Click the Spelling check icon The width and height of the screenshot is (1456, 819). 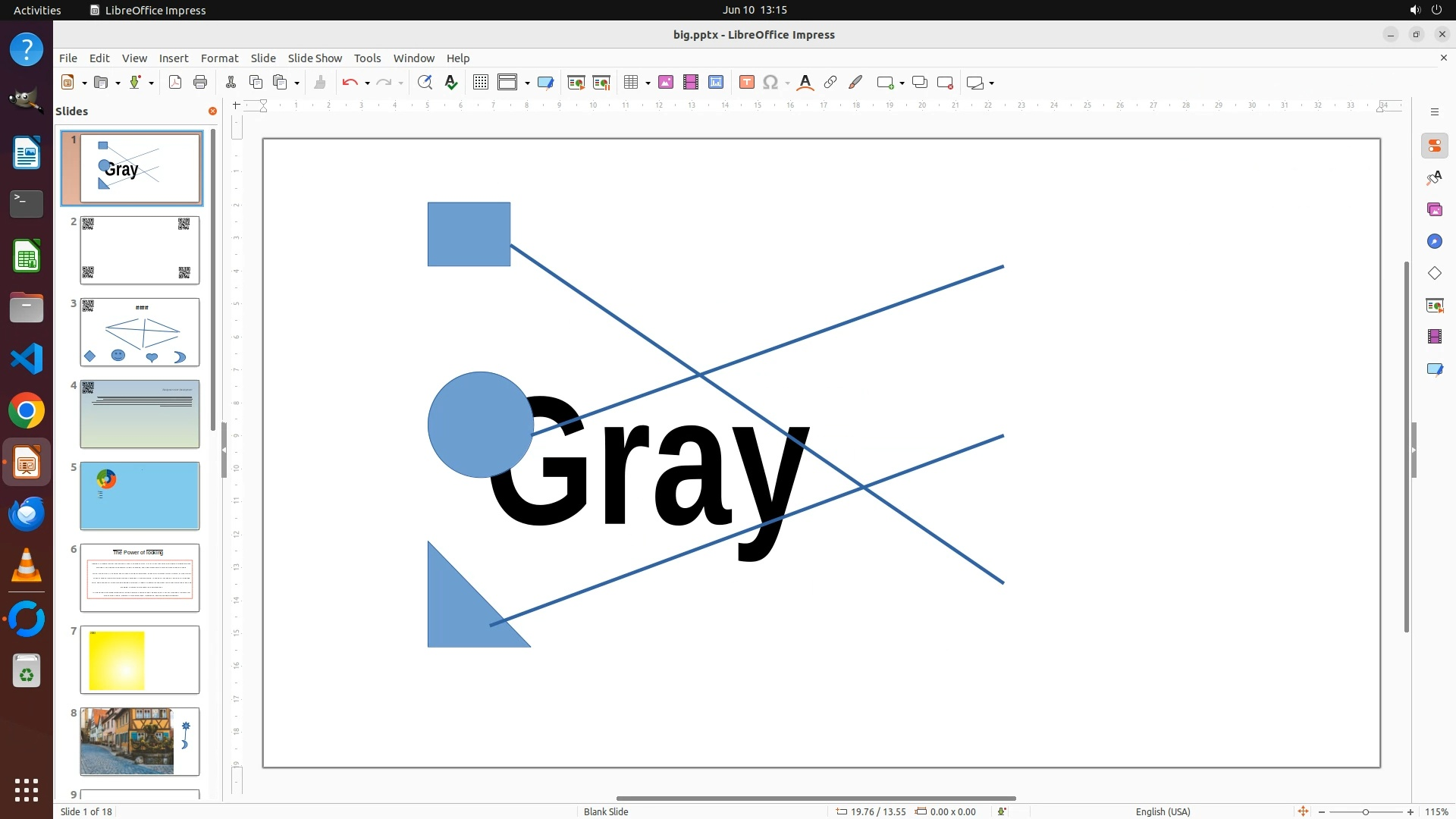pos(451,83)
